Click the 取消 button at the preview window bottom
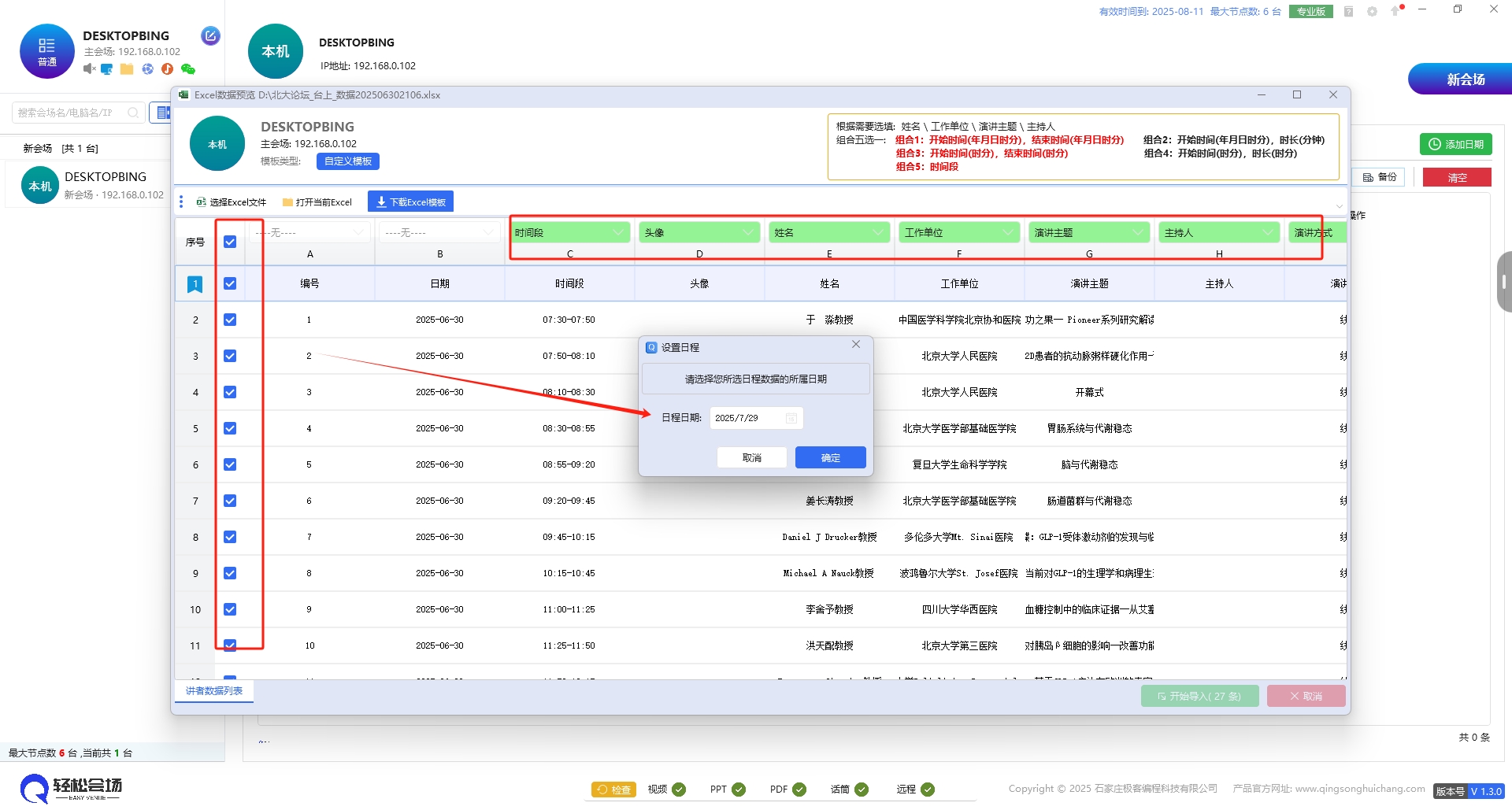Viewport: 1512px width, 810px height. (1306, 696)
